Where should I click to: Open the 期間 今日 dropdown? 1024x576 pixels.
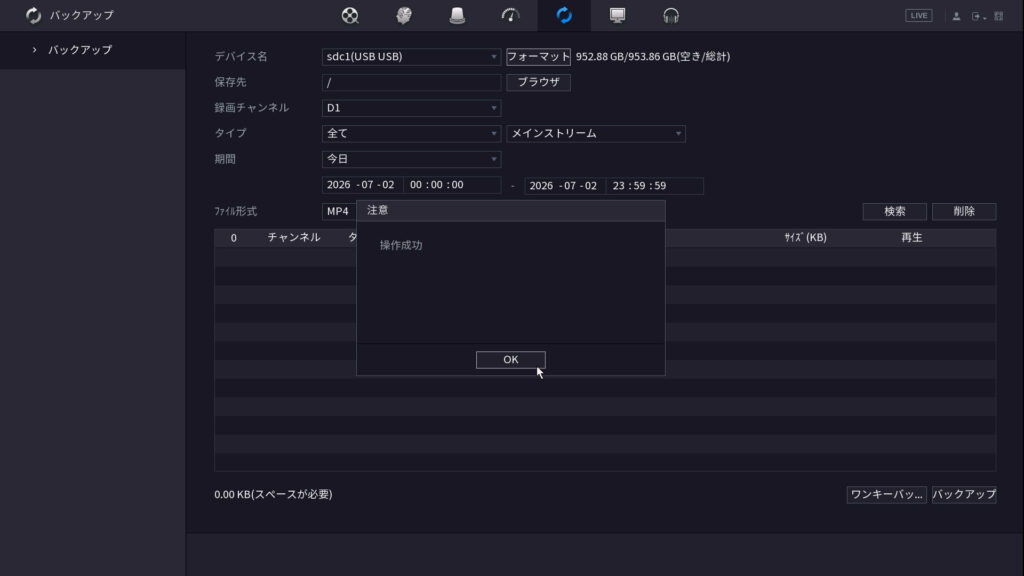click(x=411, y=159)
